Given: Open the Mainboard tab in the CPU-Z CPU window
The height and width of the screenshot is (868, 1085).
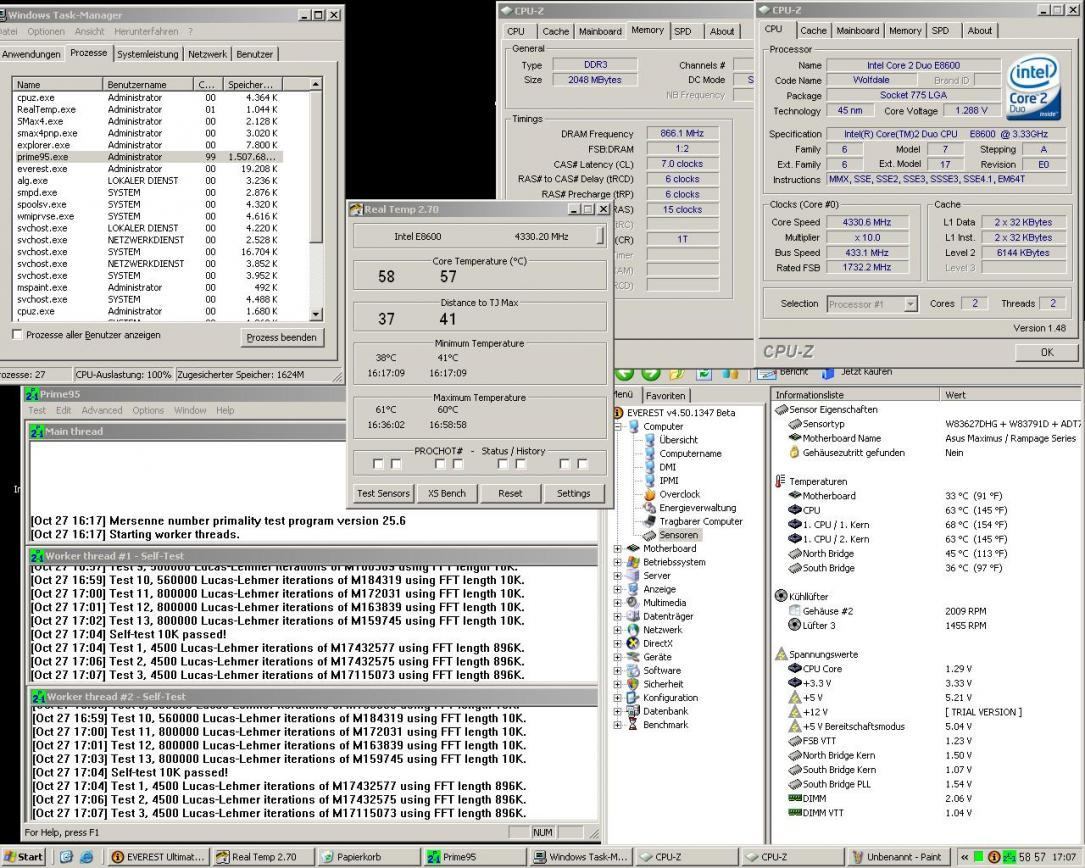Looking at the screenshot, I should 857,30.
